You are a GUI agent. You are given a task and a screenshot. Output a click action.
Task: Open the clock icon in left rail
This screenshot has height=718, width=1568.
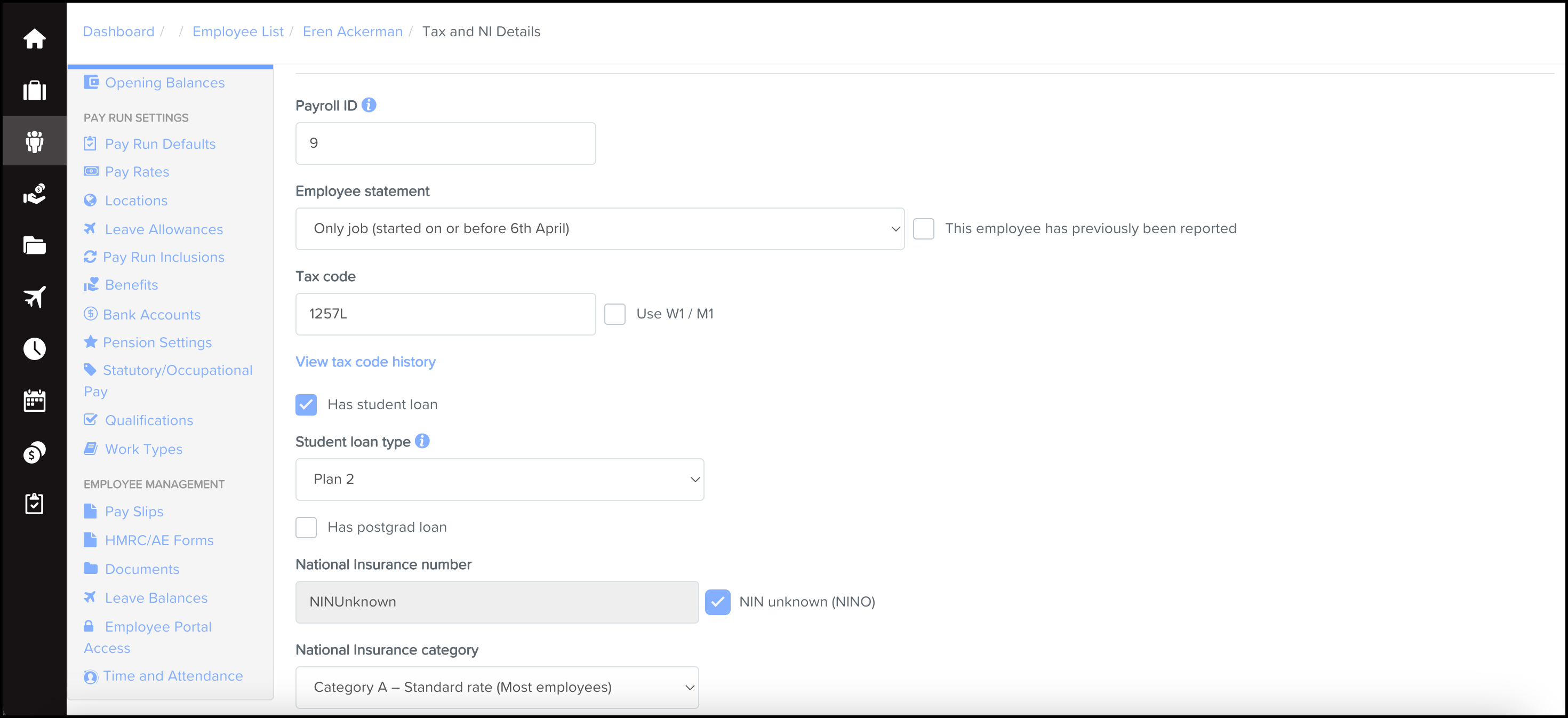pyautogui.click(x=34, y=348)
